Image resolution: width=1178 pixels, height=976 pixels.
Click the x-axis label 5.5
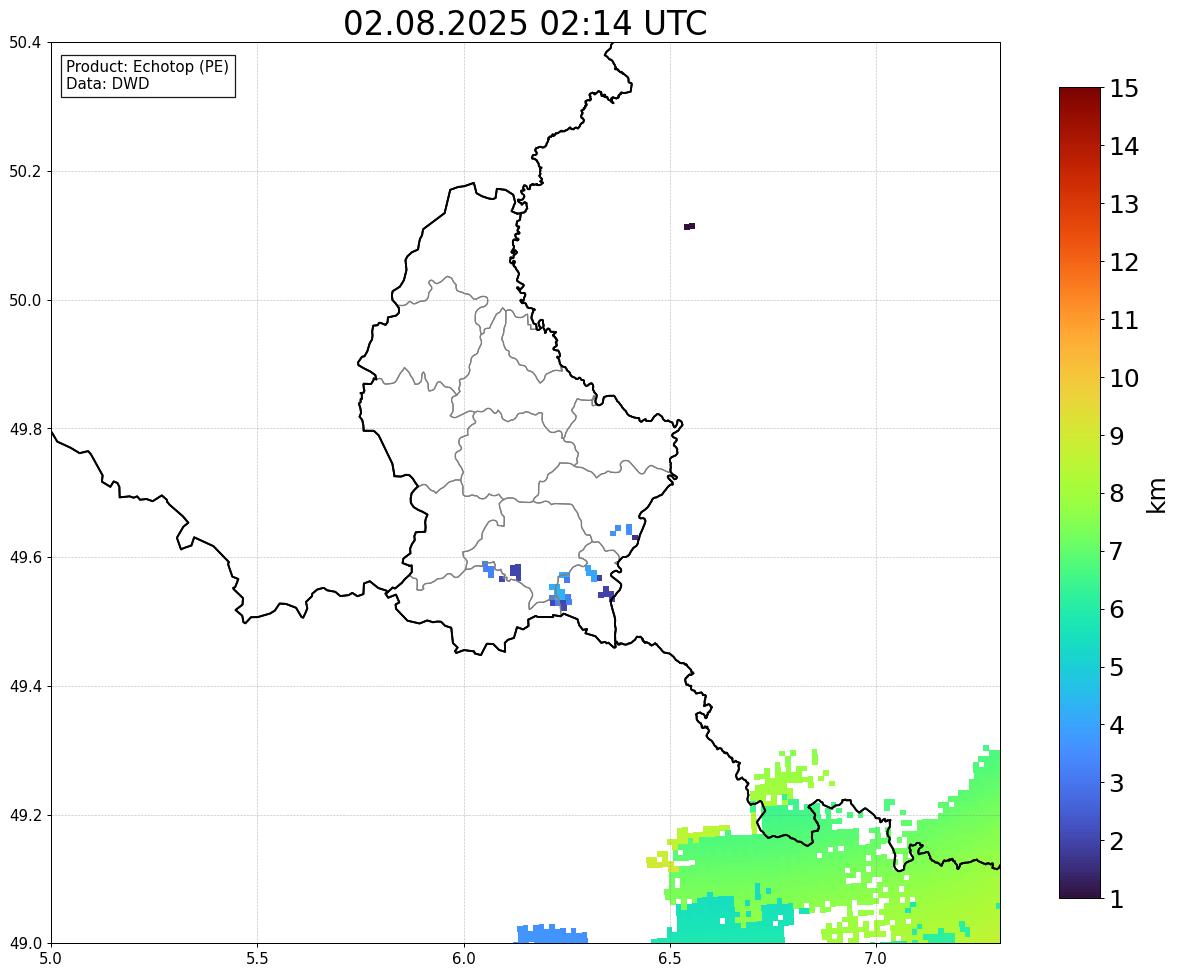pyautogui.click(x=257, y=959)
